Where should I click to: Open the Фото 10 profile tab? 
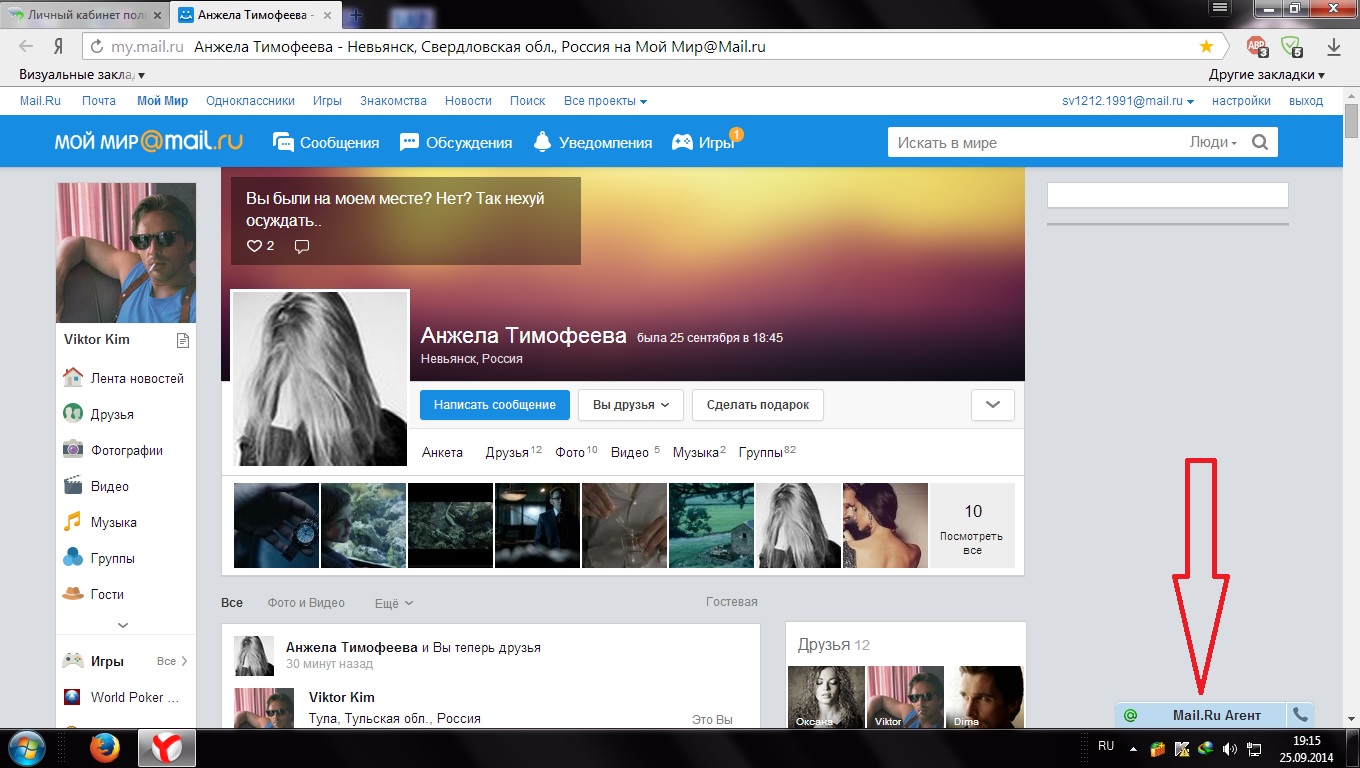tap(576, 452)
